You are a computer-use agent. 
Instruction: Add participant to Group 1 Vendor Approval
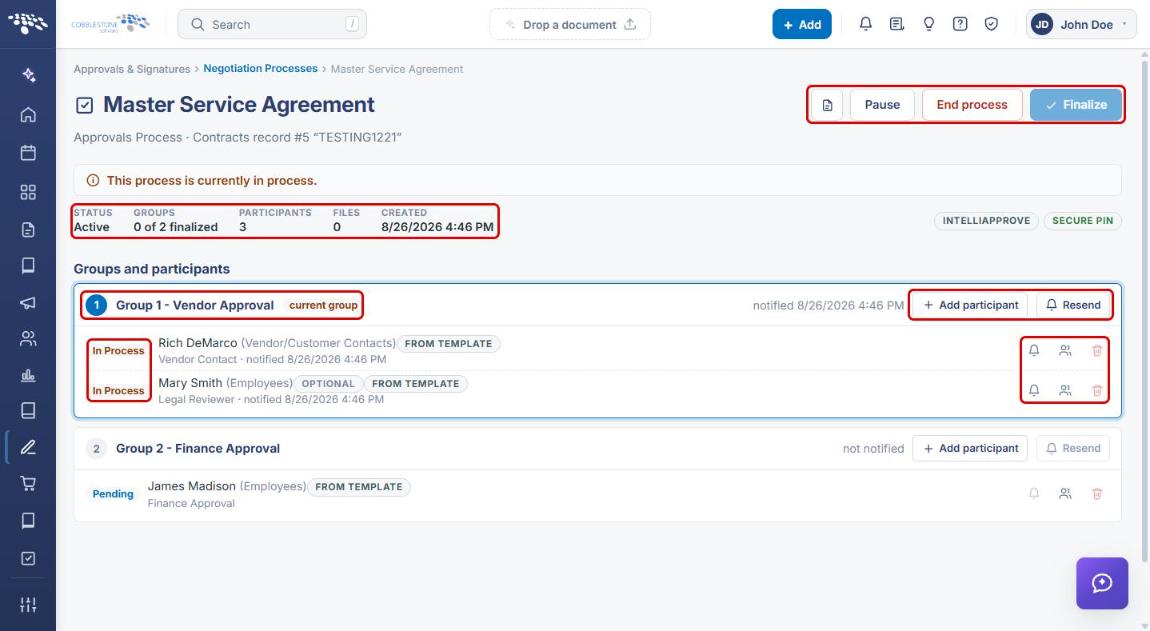970,305
